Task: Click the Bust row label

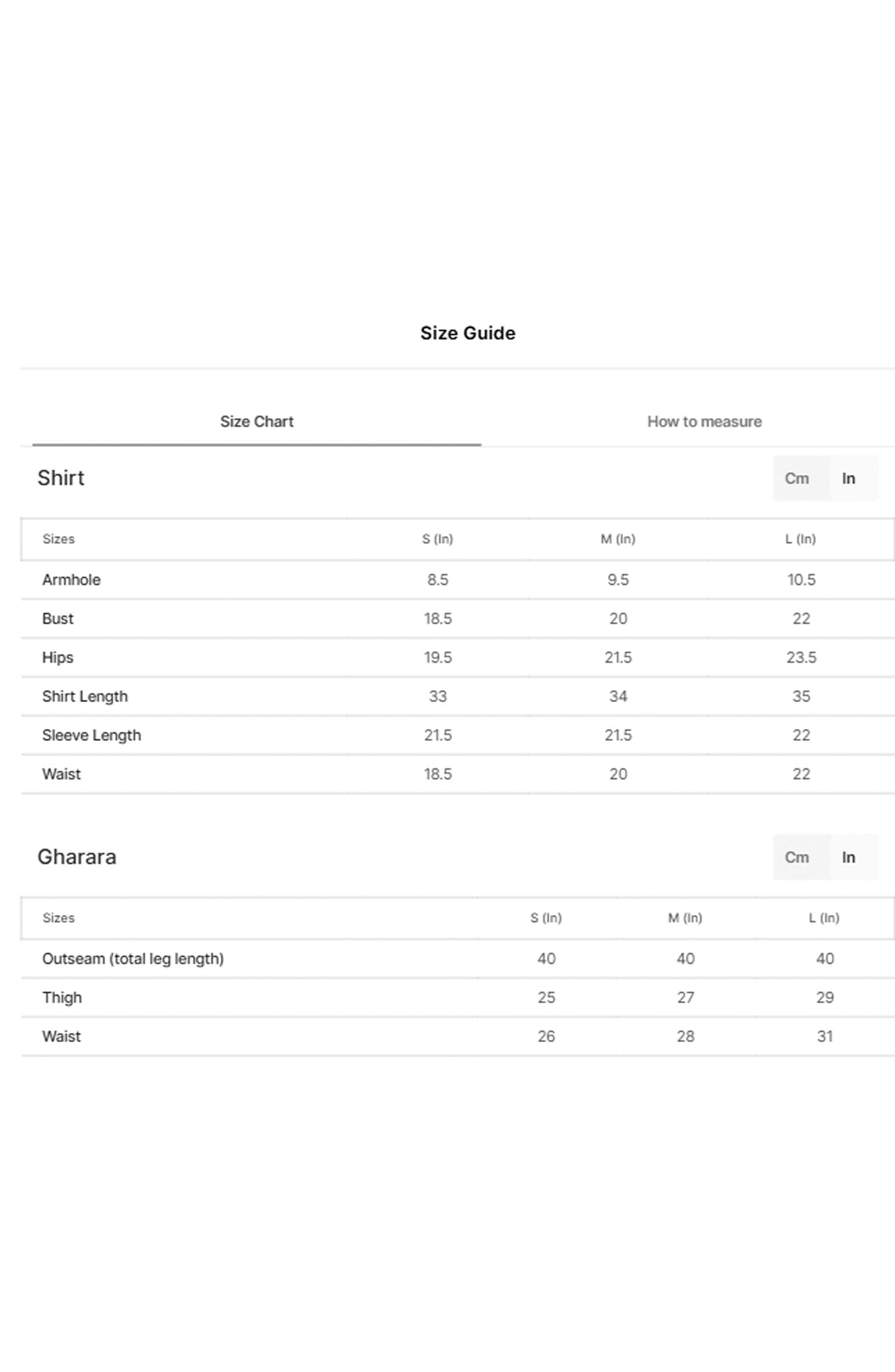Action: tap(58, 619)
